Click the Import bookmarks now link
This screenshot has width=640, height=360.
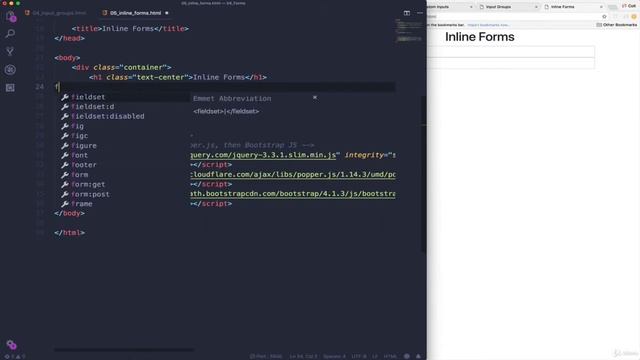[x=489, y=25]
